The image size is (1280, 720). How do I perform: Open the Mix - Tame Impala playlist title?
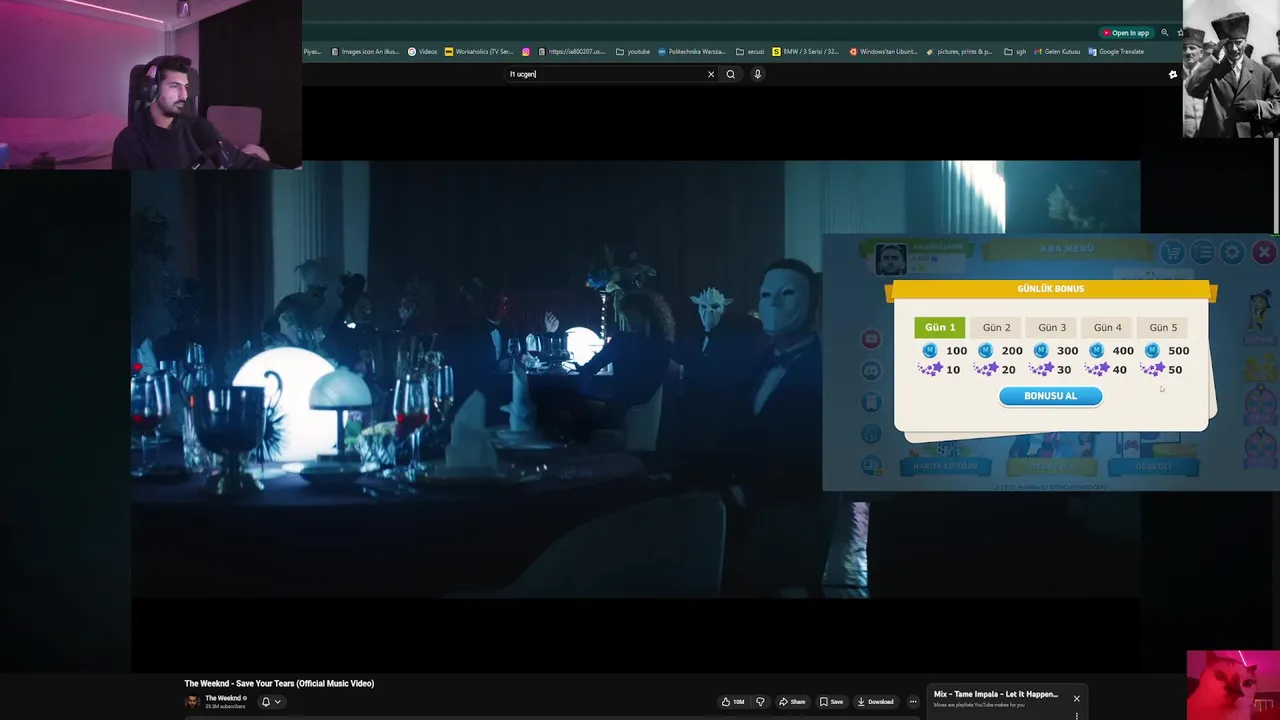(x=996, y=694)
